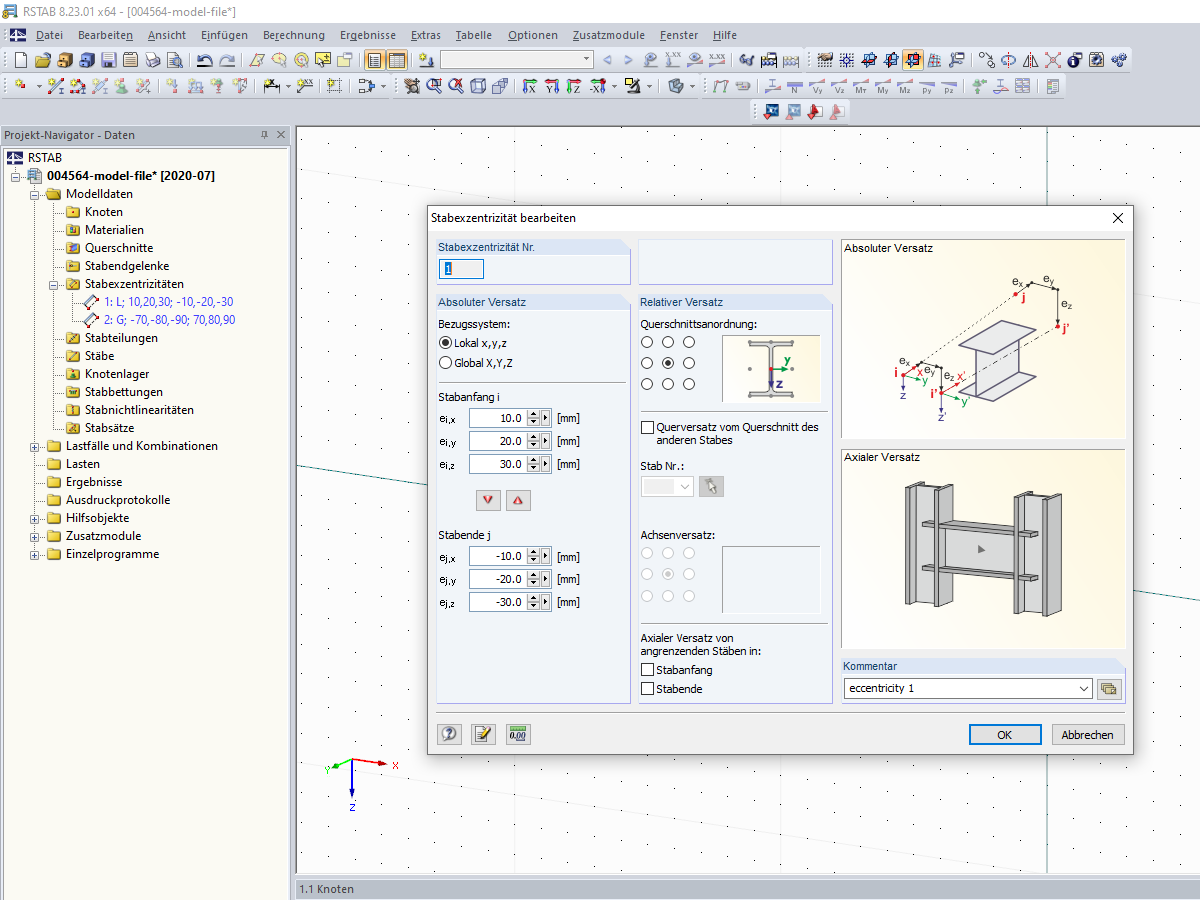The width and height of the screenshot is (1200, 900).
Task: Click the red cross delete icon
Action: [1053, 61]
